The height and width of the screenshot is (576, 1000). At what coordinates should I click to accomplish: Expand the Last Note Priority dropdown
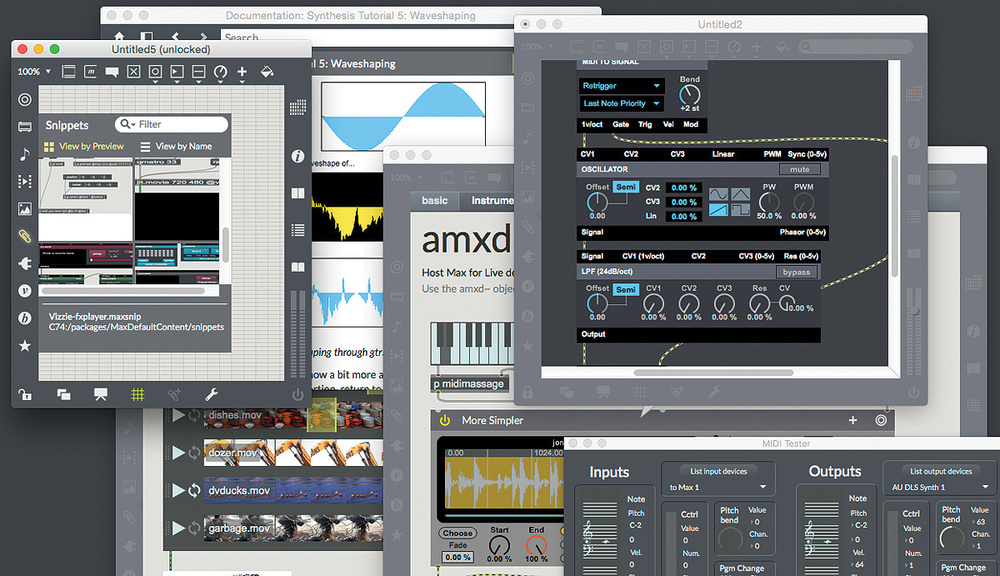[x=621, y=103]
